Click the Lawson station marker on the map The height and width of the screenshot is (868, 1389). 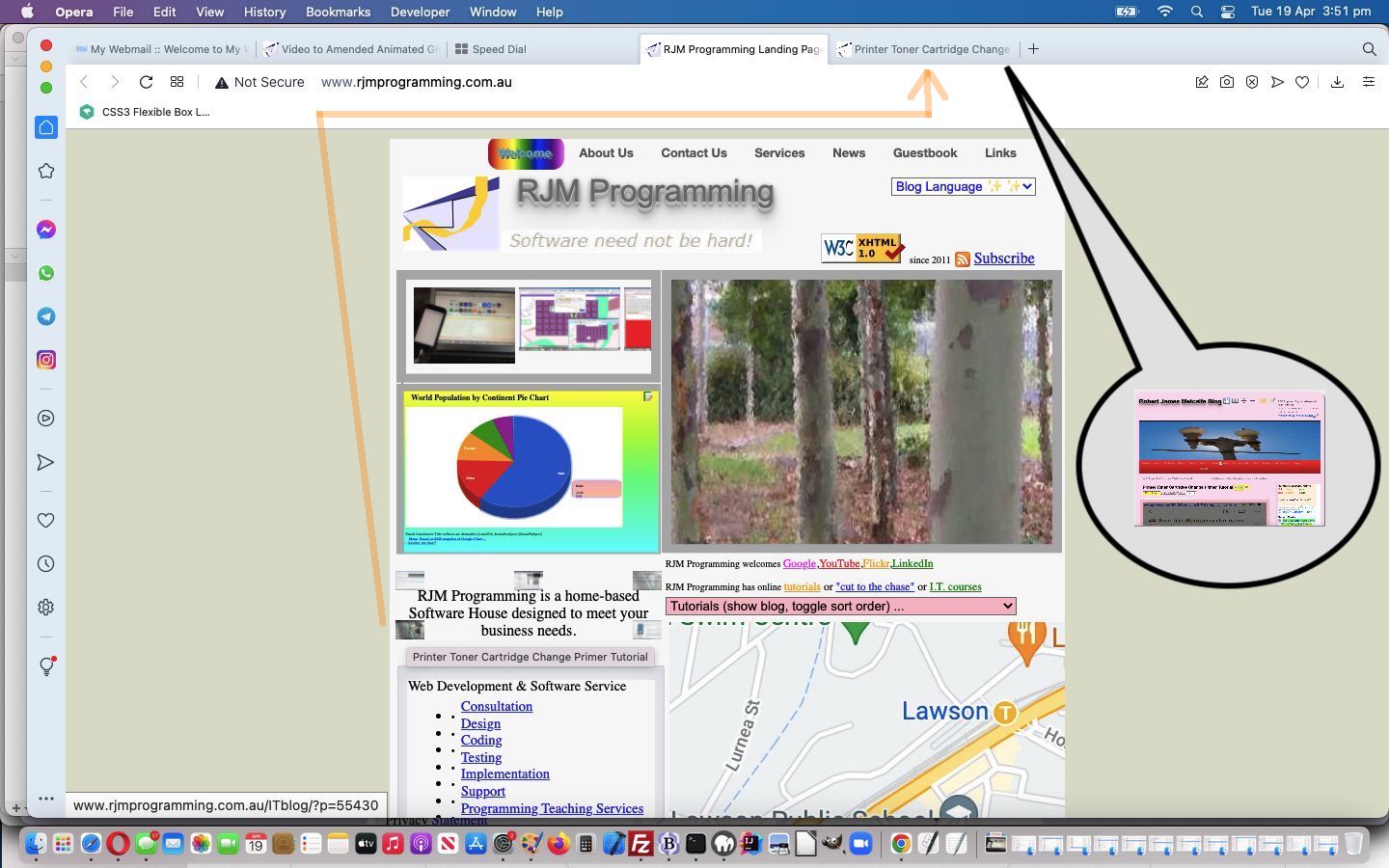1005,713
